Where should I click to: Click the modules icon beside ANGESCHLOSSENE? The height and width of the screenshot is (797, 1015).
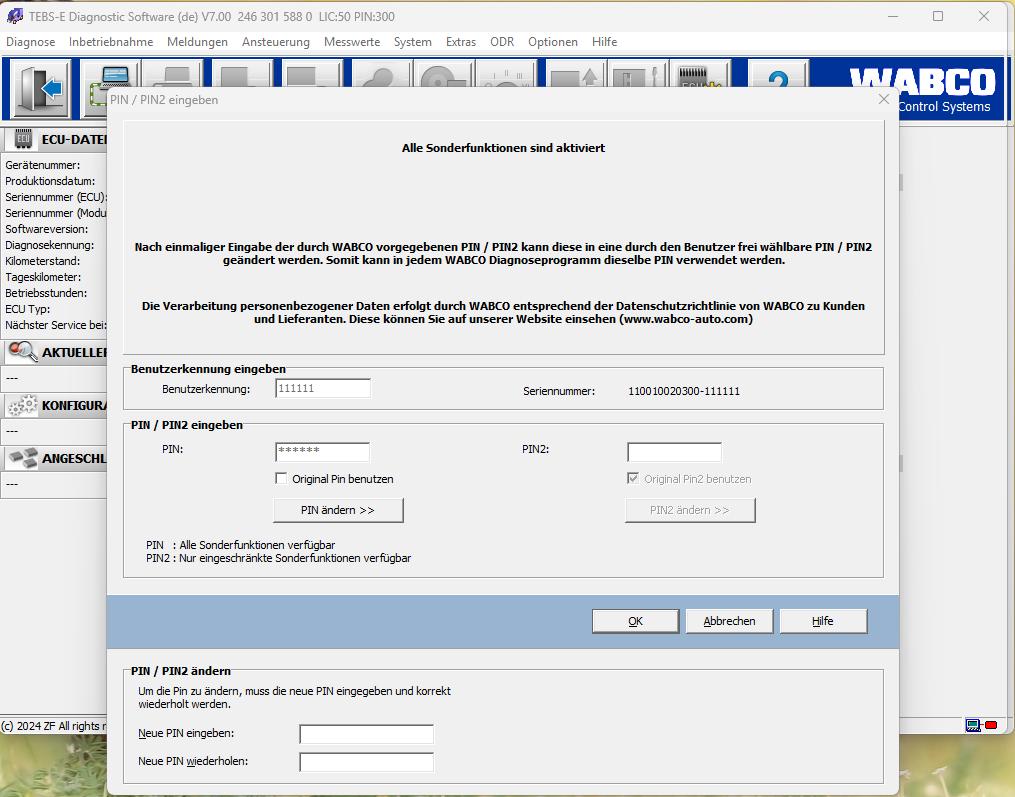pyautogui.click(x=20, y=458)
